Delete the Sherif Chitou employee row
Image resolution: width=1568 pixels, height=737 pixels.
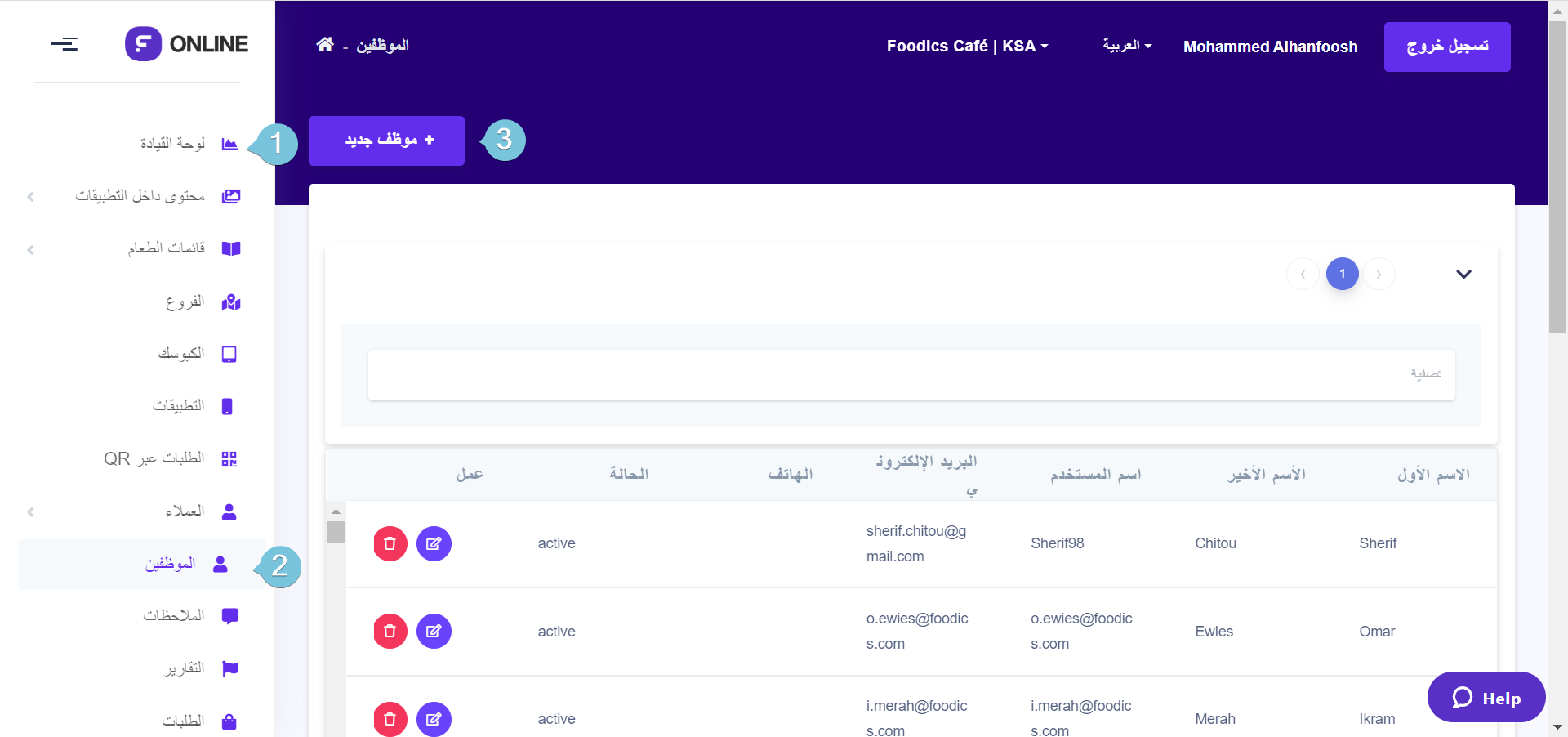(390, 544)
